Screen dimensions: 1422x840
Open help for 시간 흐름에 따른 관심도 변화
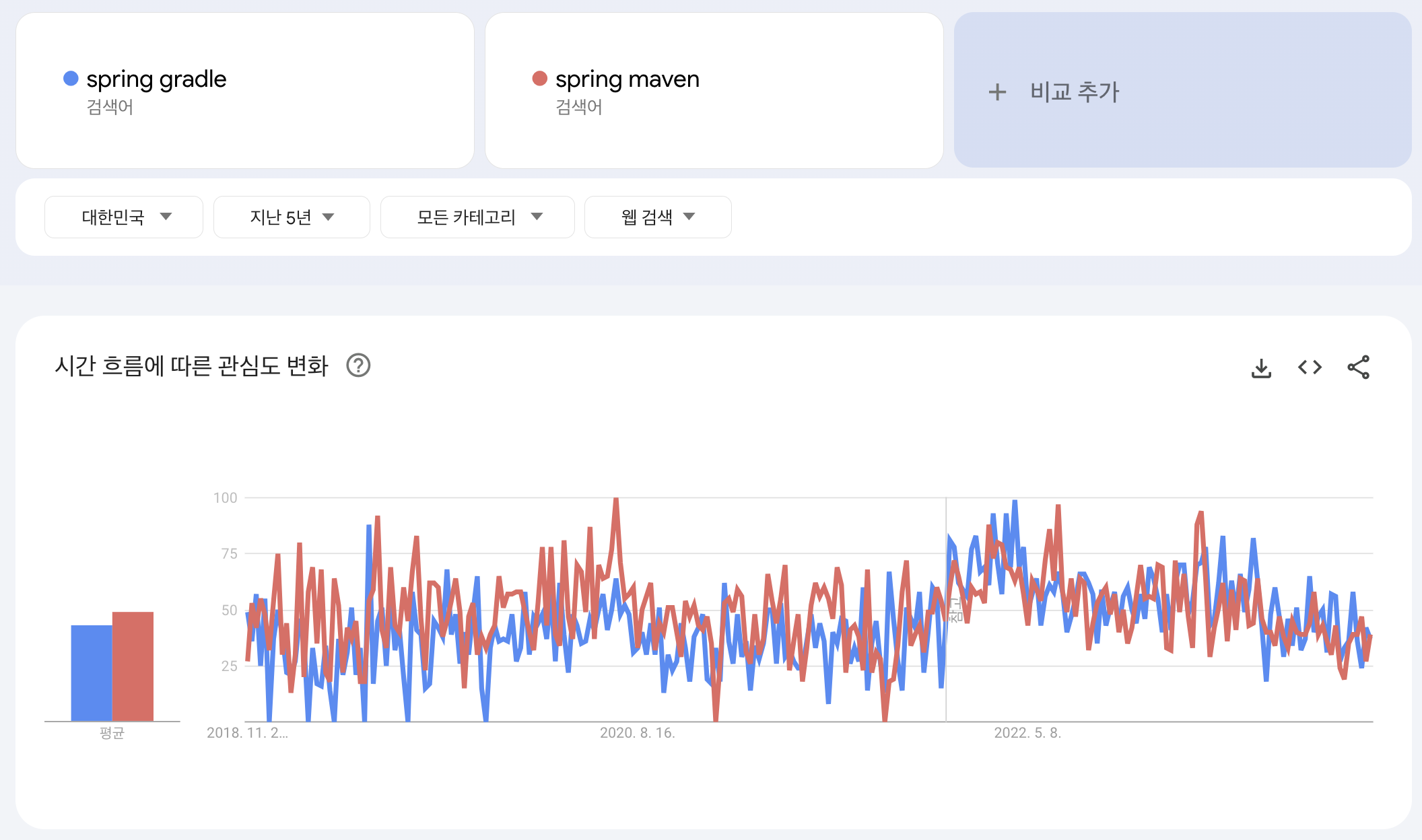click(x=358, y=365)
